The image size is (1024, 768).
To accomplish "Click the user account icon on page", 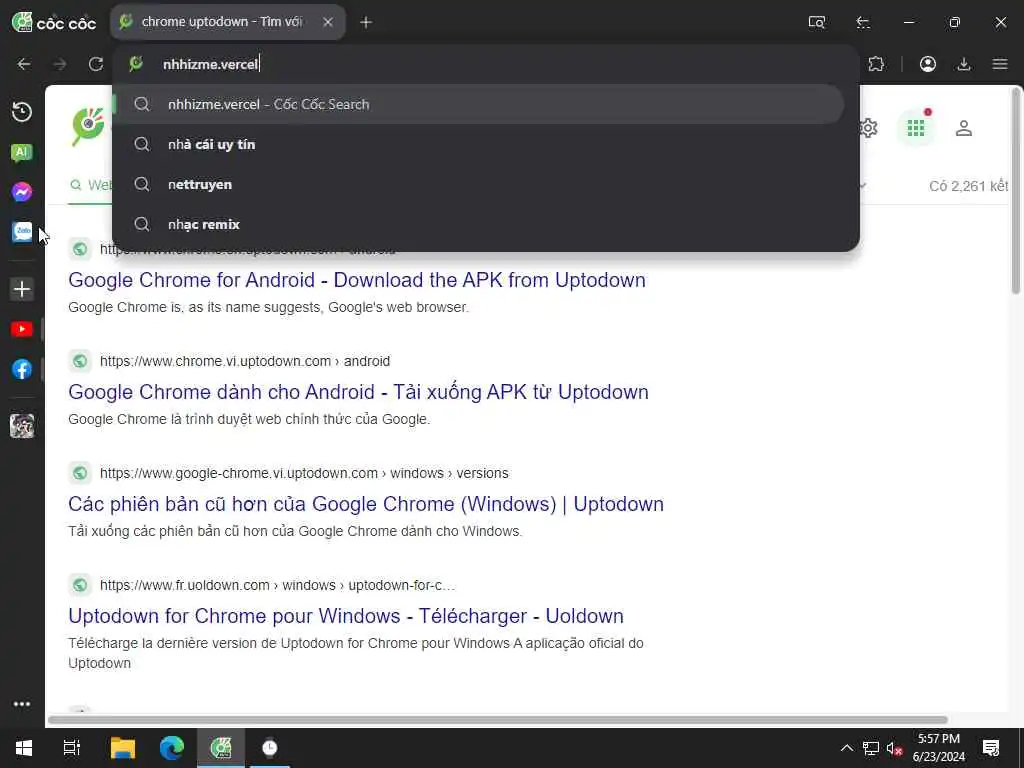I will click(963, 128).
